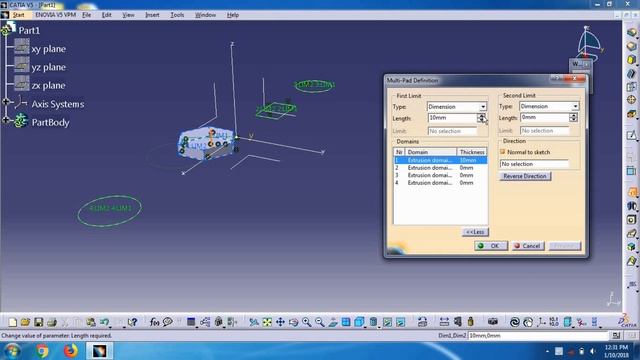This screenshot has width=640, height=360.
Task: Launch Firefox from taskbar
Action: [71, 351]
